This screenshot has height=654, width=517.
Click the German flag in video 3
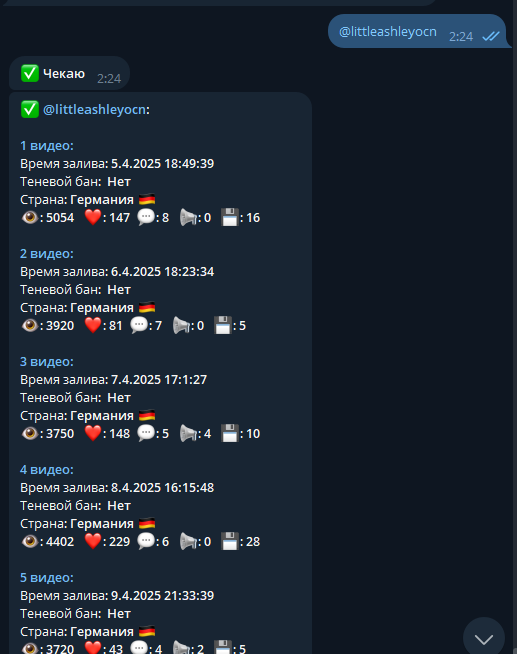tap(147, 415)
